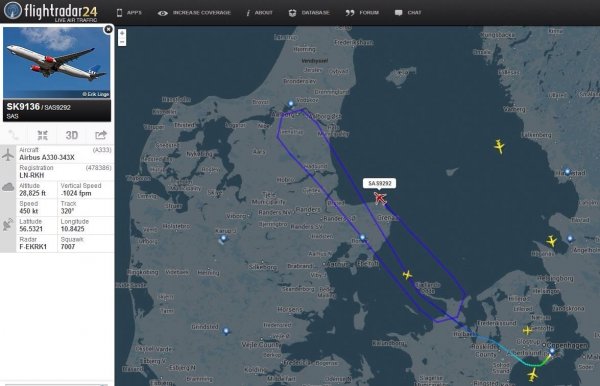Click the Copenhagen airport marker pin
Screen dimensions: 600x386
click(x=552, y=351)
